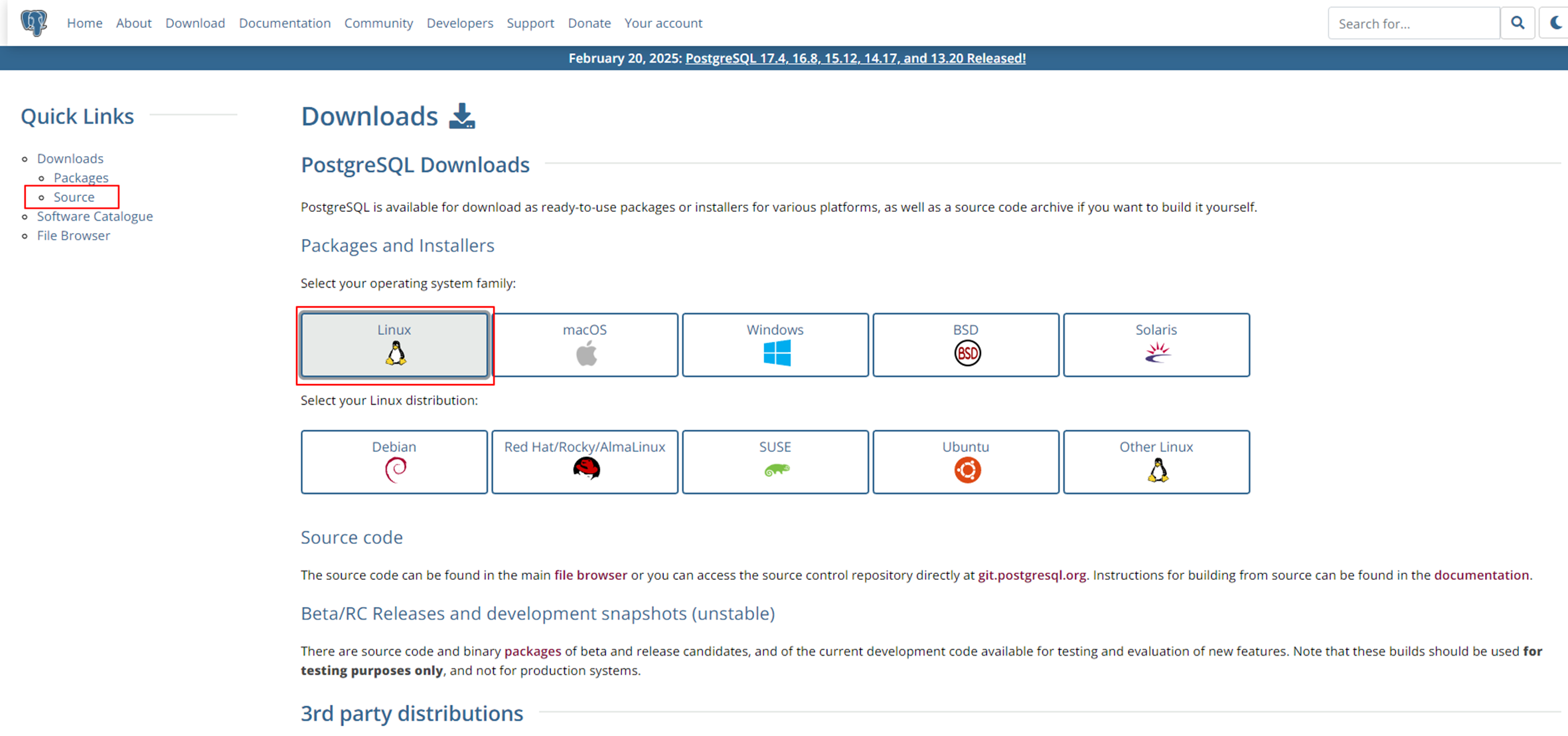Select Solaris operating system family
Viewport: 1568px width, 736px height.
coord(1156,345)
